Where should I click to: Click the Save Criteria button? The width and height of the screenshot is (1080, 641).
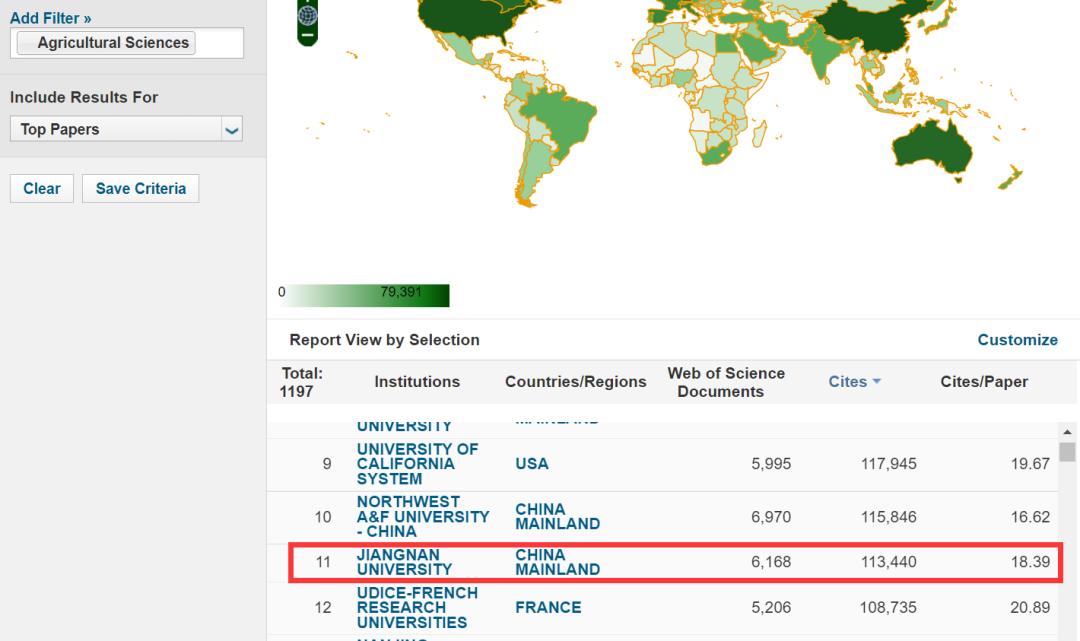point(140,188)
